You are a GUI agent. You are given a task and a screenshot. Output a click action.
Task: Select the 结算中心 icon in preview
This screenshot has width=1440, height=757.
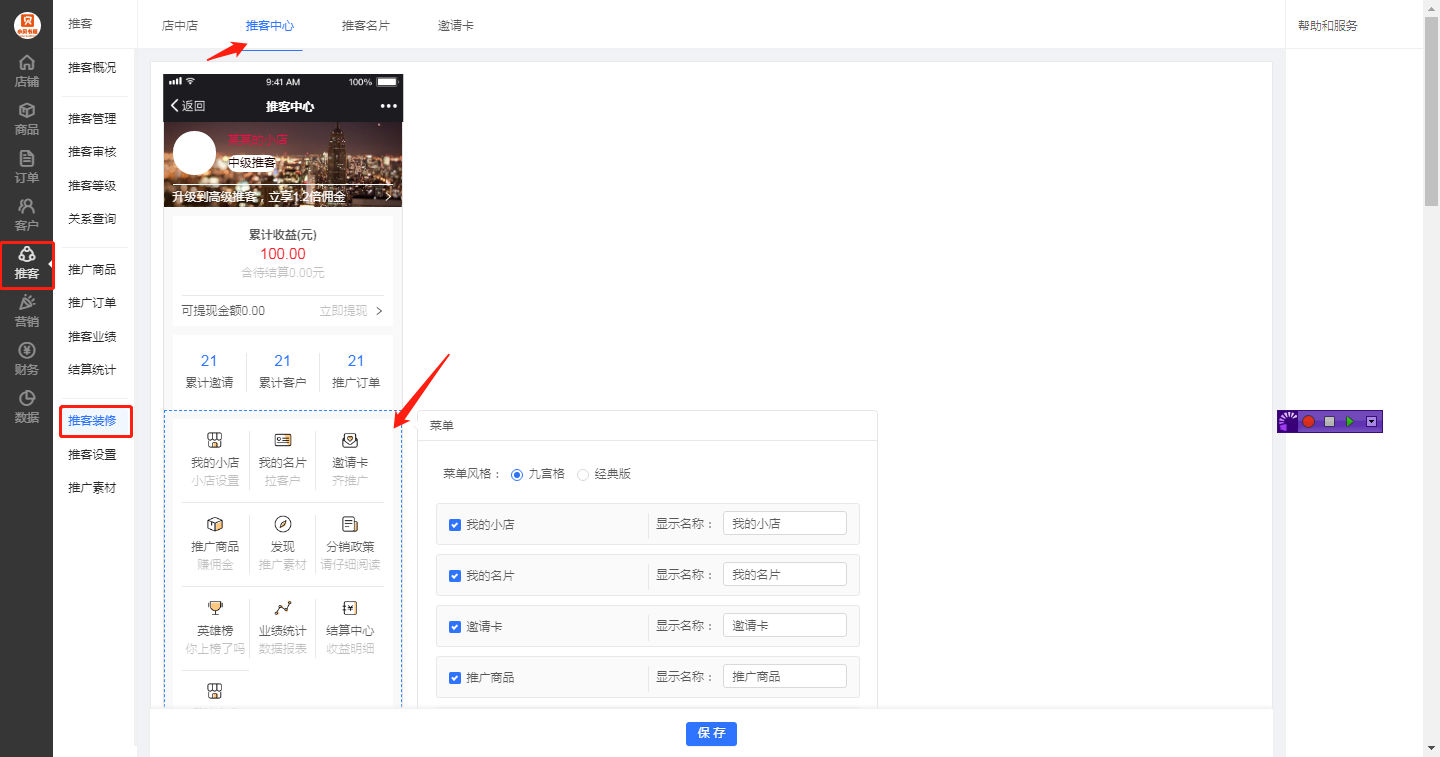click(x=350, y=608)
